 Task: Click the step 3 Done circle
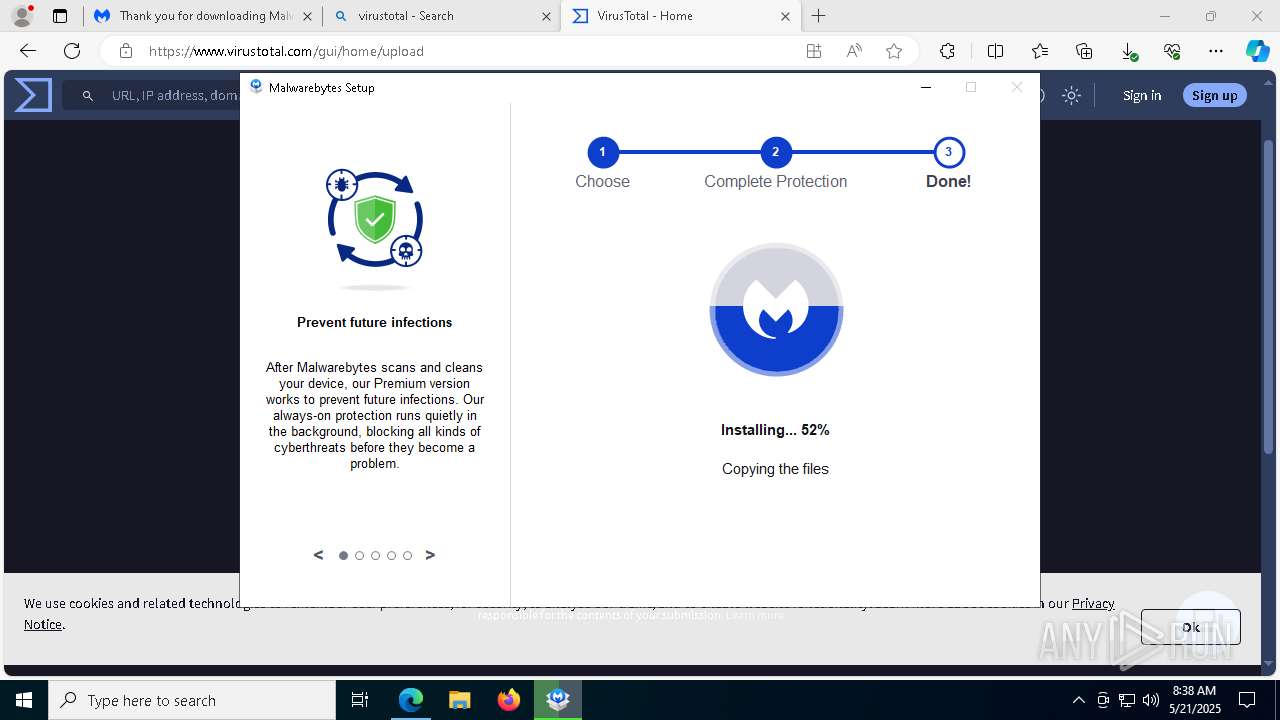tap(948, 152)
